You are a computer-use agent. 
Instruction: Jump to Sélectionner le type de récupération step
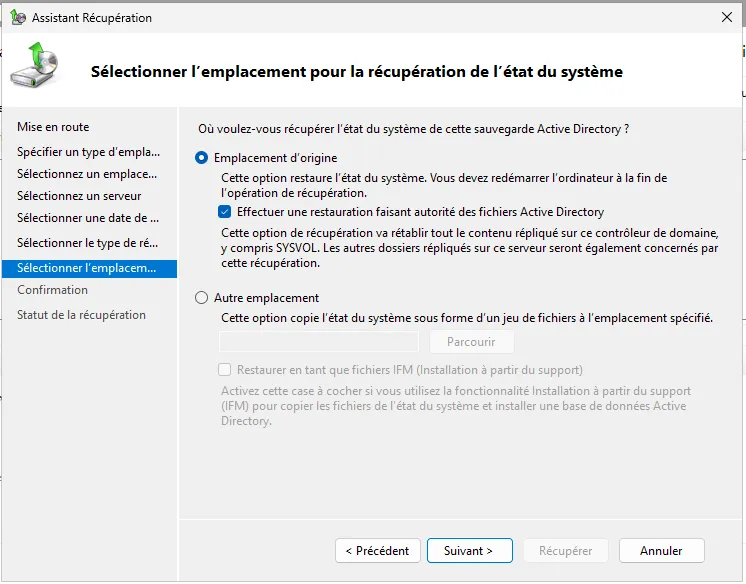[88, 243]
